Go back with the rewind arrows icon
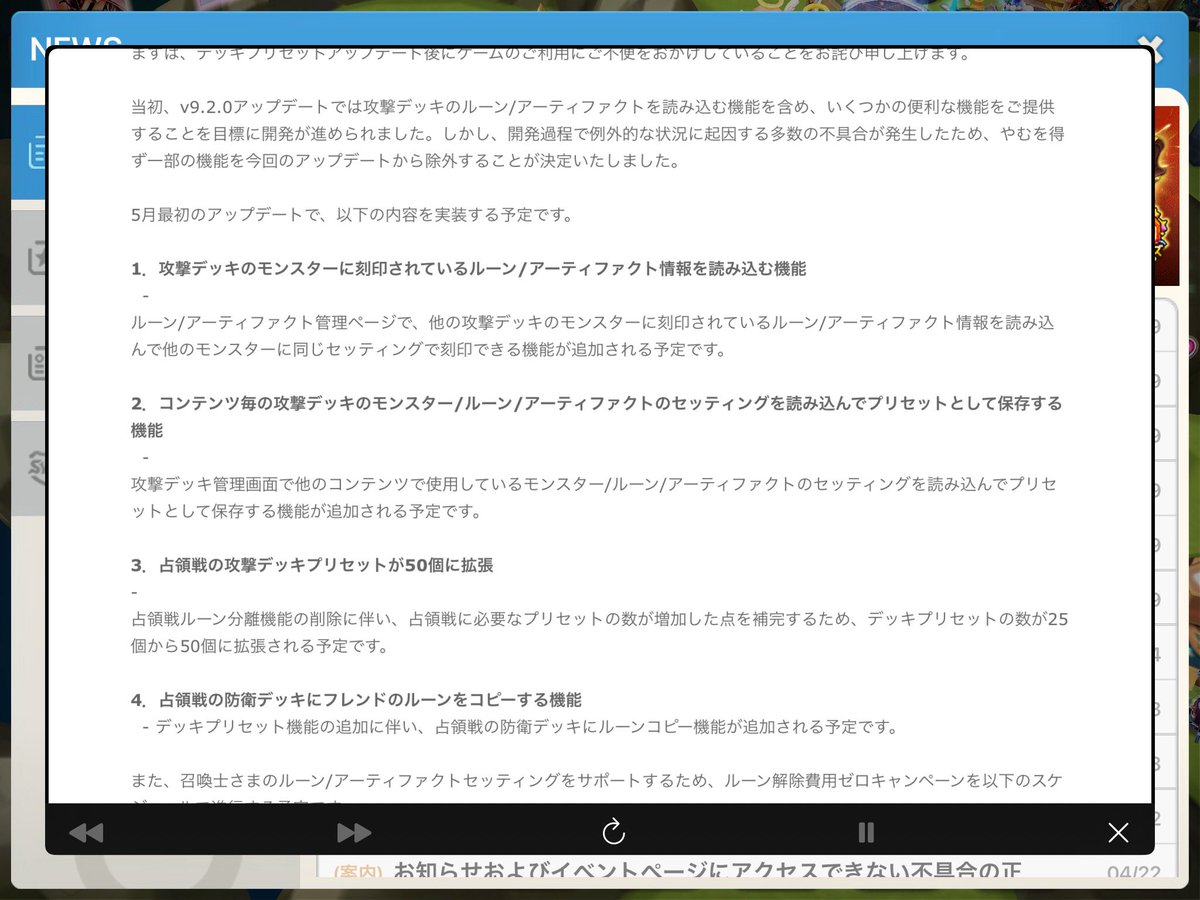The image size is (1200, 900). point(86,832)
